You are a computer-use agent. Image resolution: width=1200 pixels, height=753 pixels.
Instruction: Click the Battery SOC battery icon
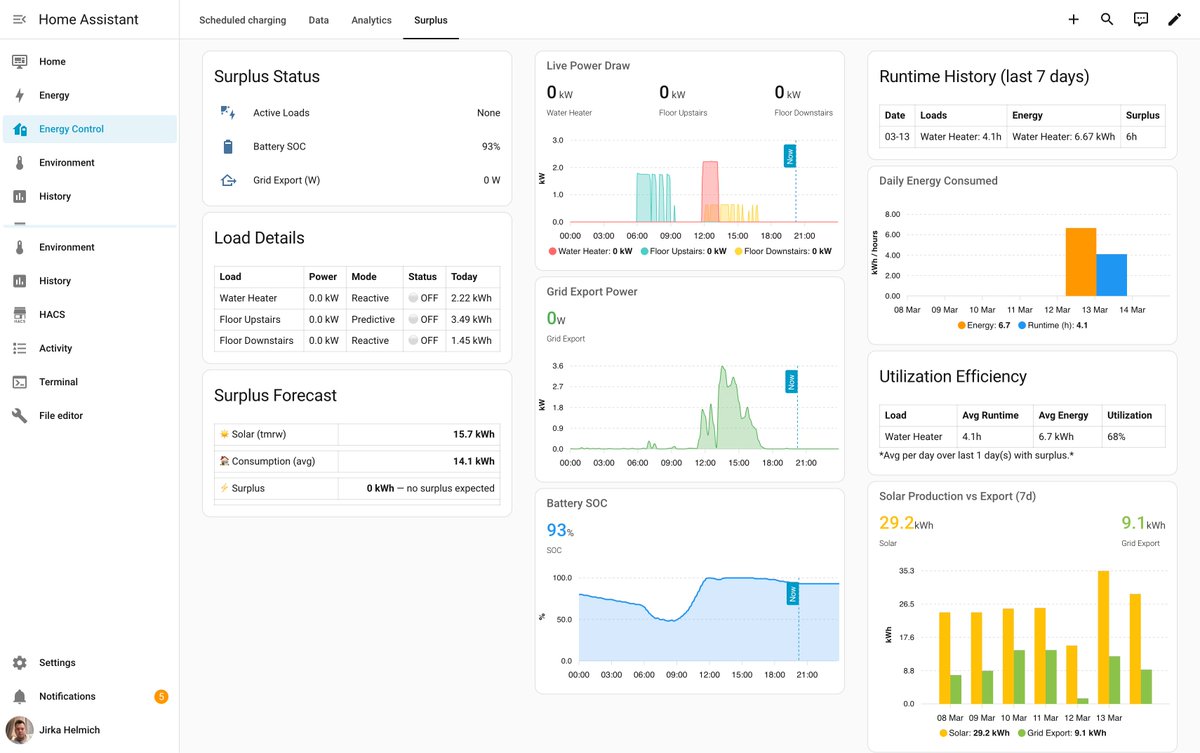228,147
